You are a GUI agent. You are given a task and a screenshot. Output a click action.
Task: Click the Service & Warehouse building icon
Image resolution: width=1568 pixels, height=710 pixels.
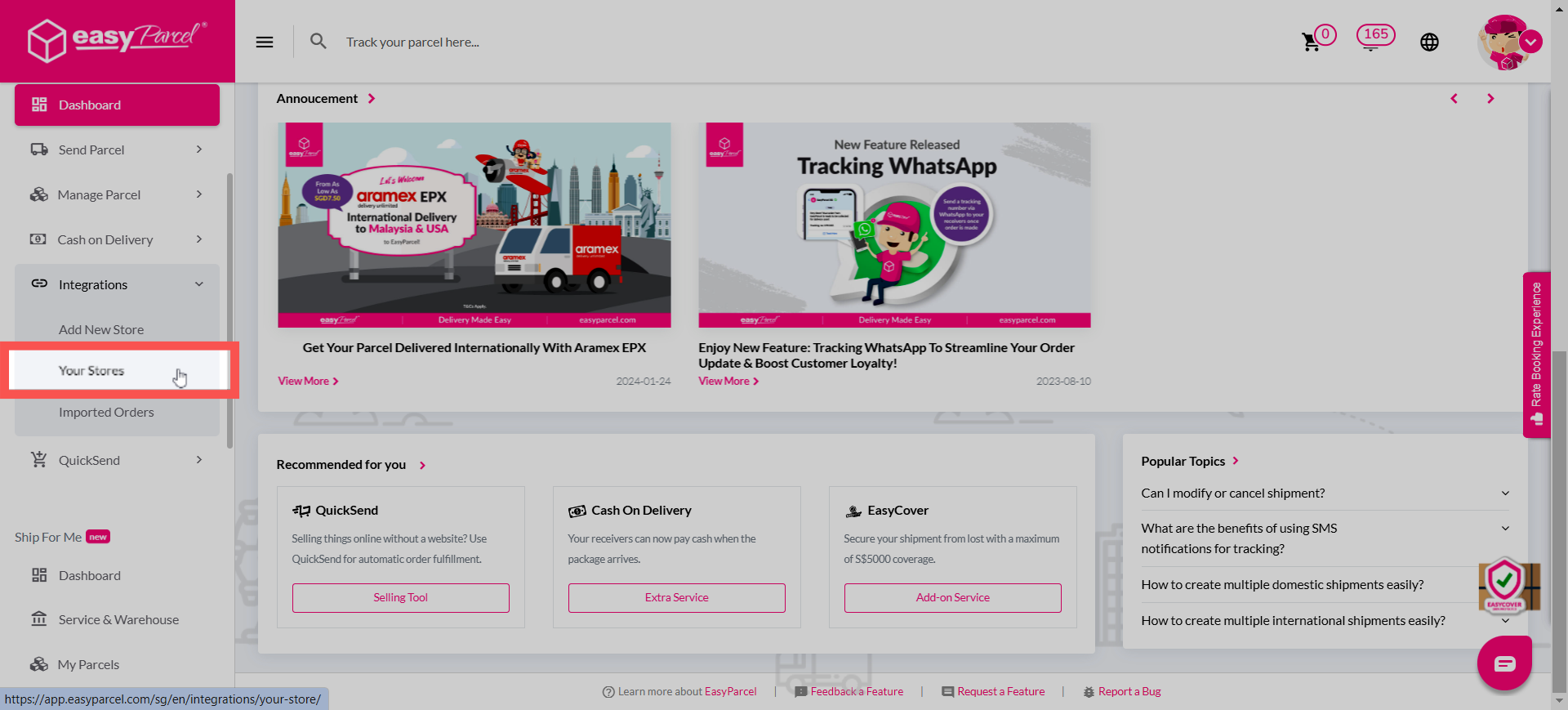point(39,618)
